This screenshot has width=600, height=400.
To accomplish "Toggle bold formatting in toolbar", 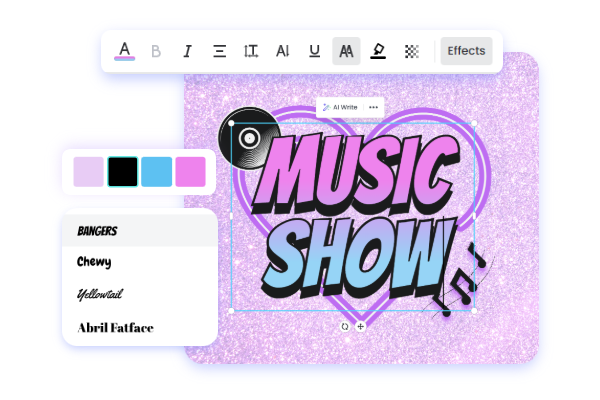I will (x=155, y=51).
